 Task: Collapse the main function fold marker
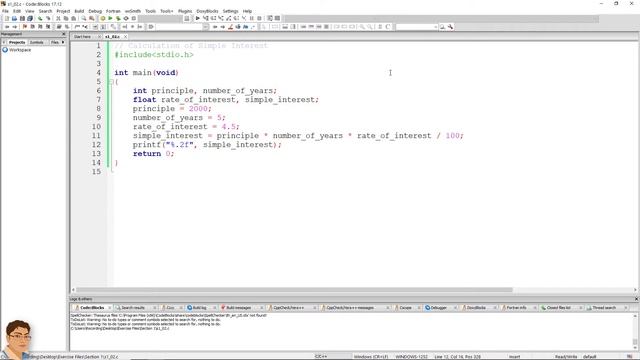(x=111, y=82)
